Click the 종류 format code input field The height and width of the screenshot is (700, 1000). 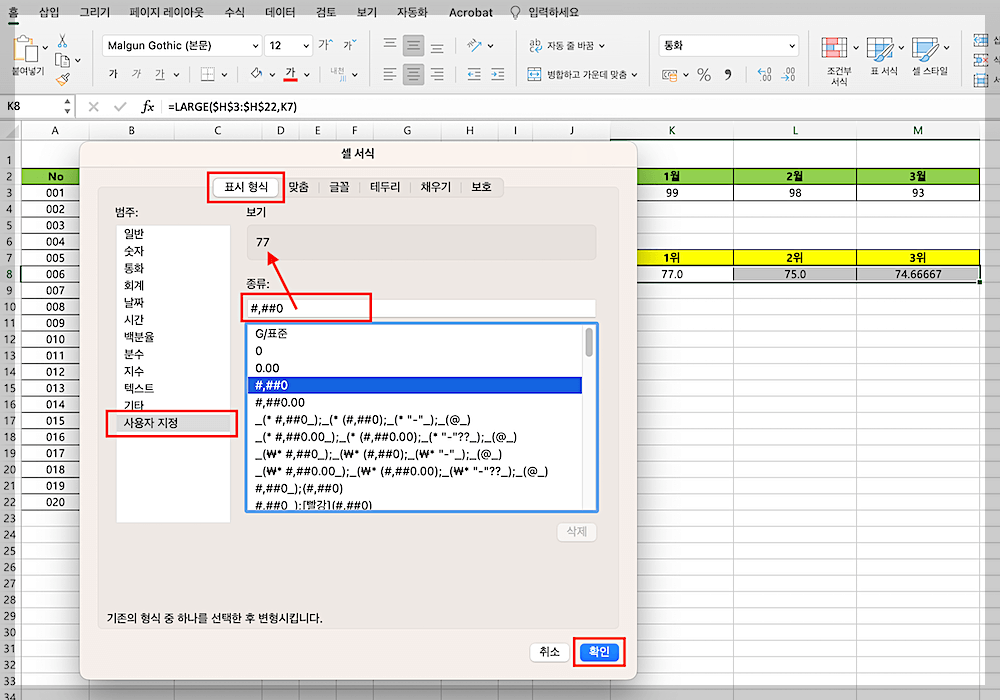tap(421, 309)
